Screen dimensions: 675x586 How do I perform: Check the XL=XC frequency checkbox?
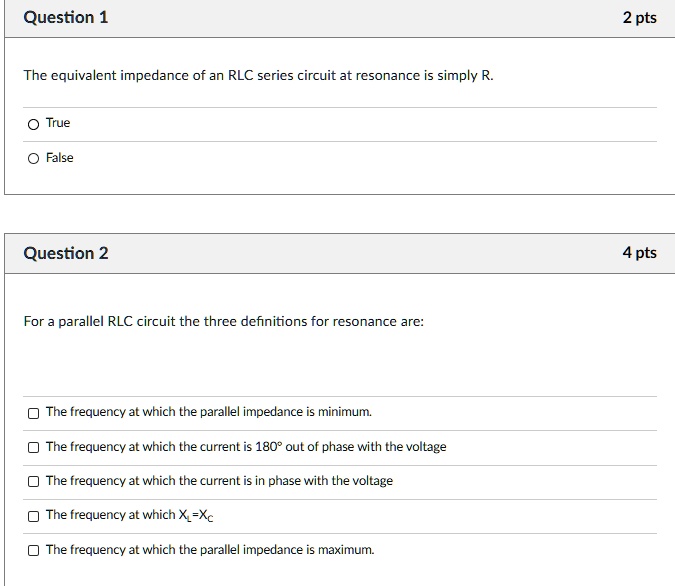[x=34, y=516]
